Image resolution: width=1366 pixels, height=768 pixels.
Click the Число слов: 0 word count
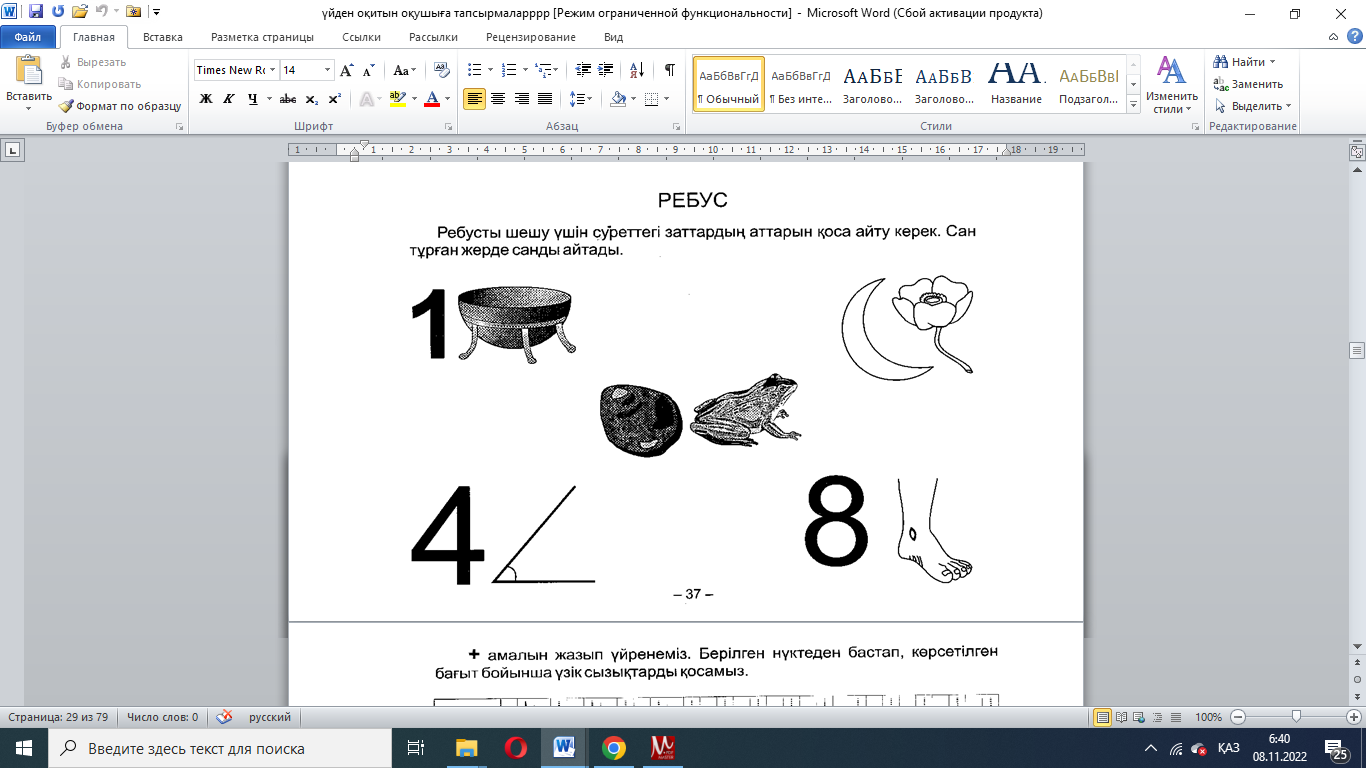161,717
